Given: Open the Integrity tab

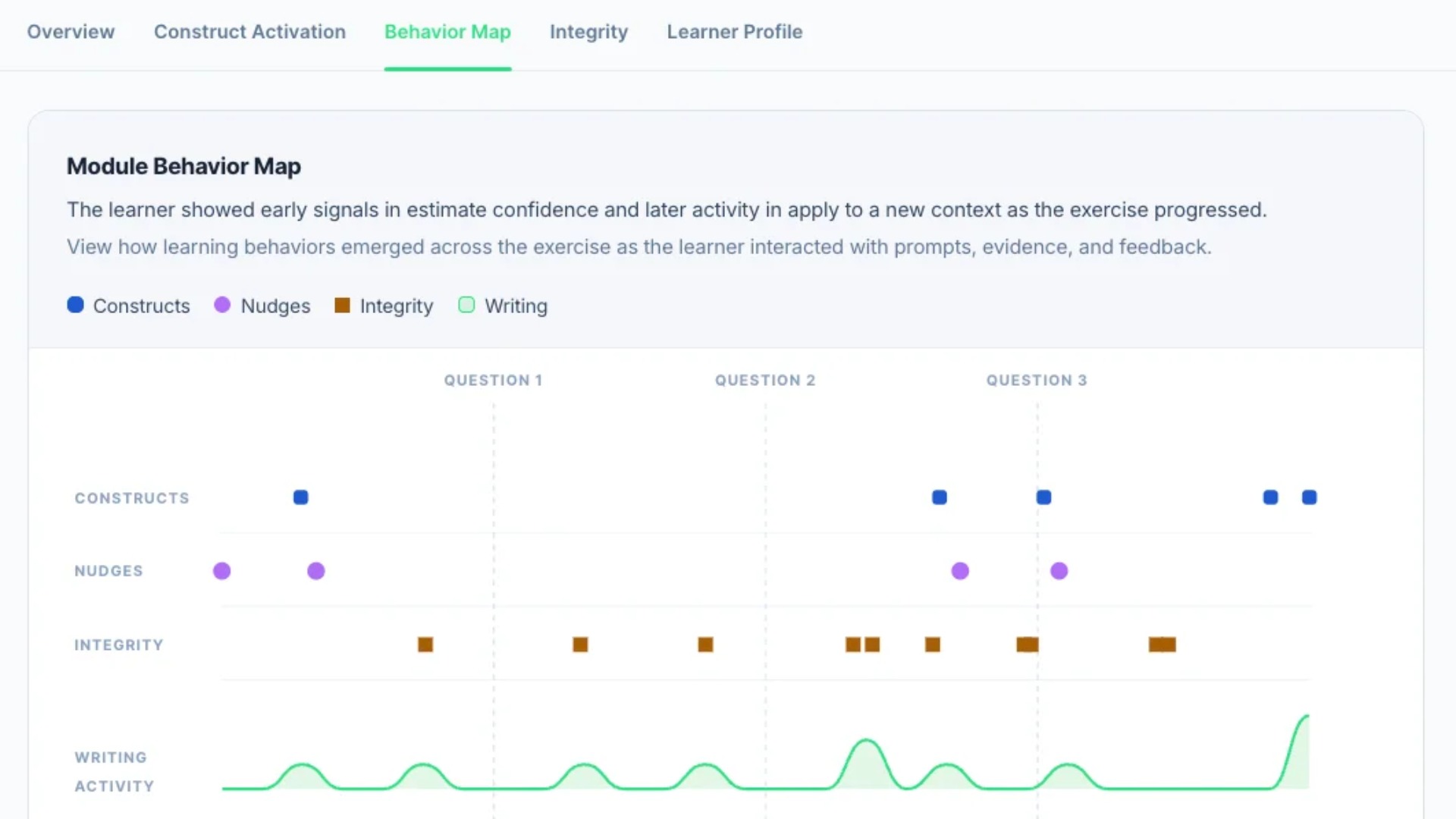Looking at the screenshot, I should coord(588,32).
